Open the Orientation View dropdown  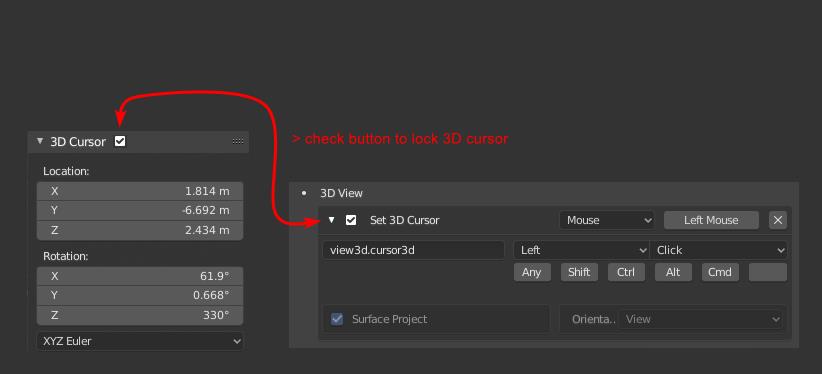pyautogui.click(x=701, y=319)
